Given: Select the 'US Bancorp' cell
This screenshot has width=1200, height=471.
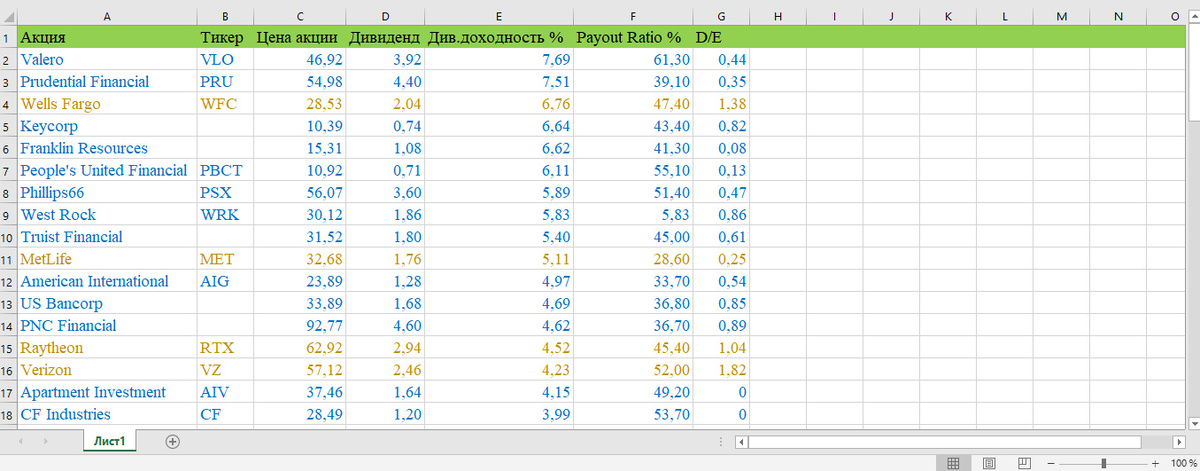Looking at the screenshot, I should click(107, 303).
